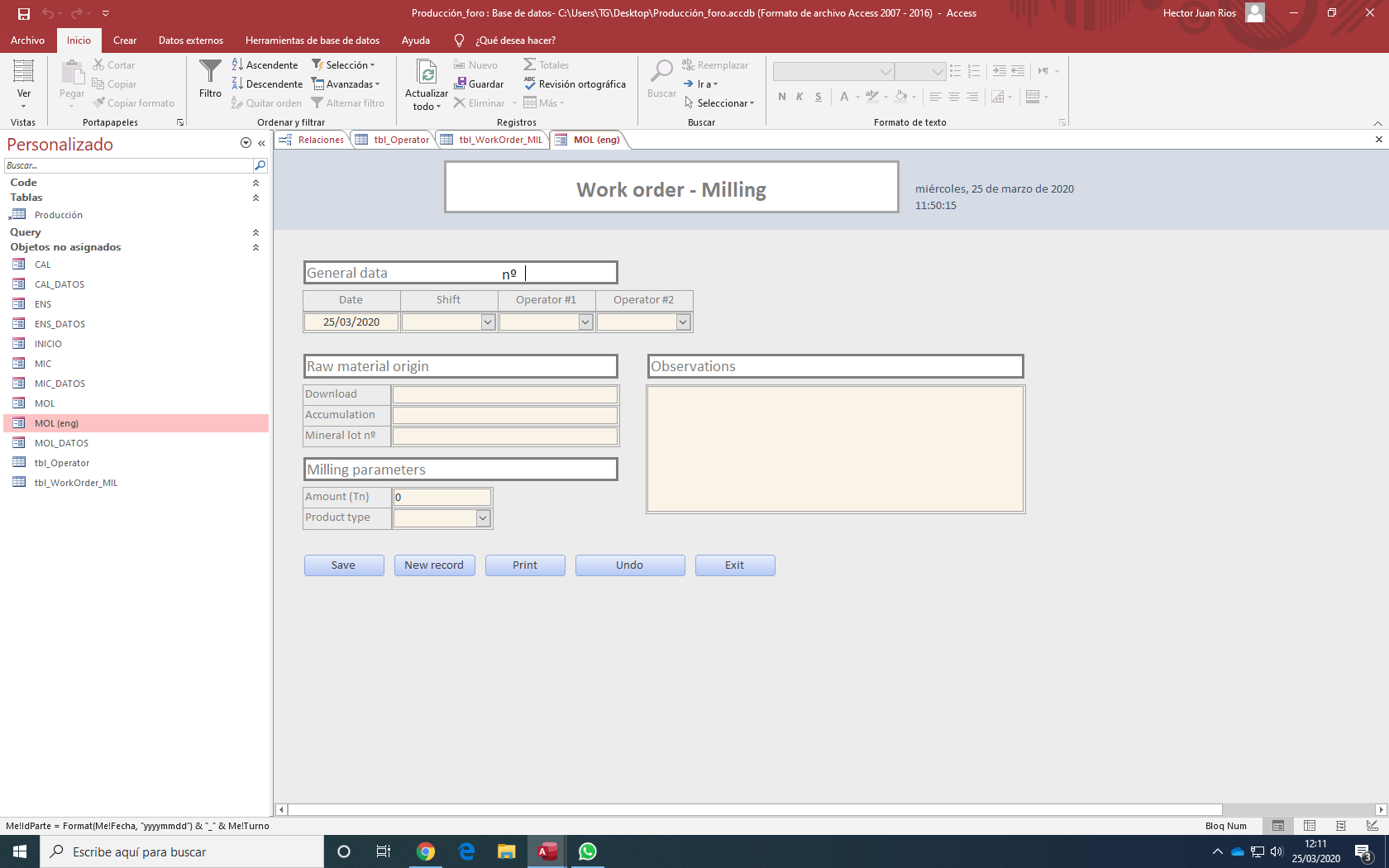Switch to Form view in status bar

tap(1278, 826)
